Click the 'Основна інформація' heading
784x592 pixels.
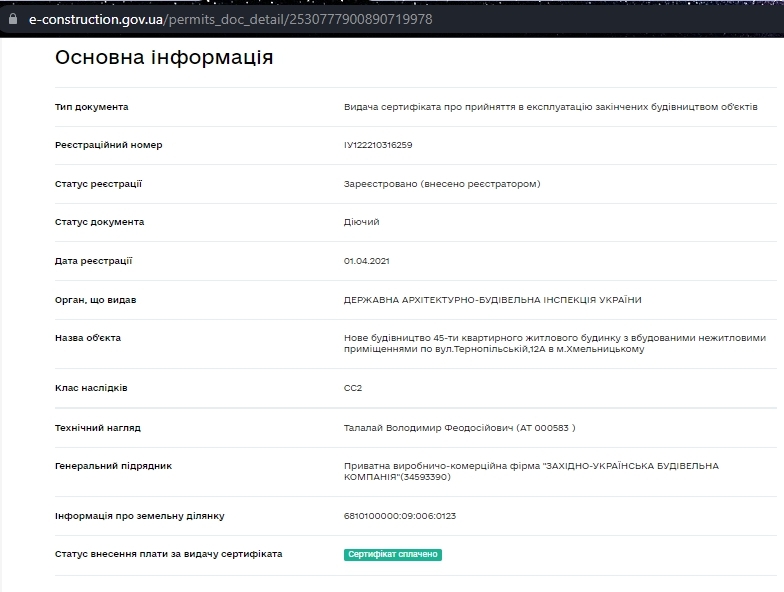pyautogui.click(x=164, y=57)
